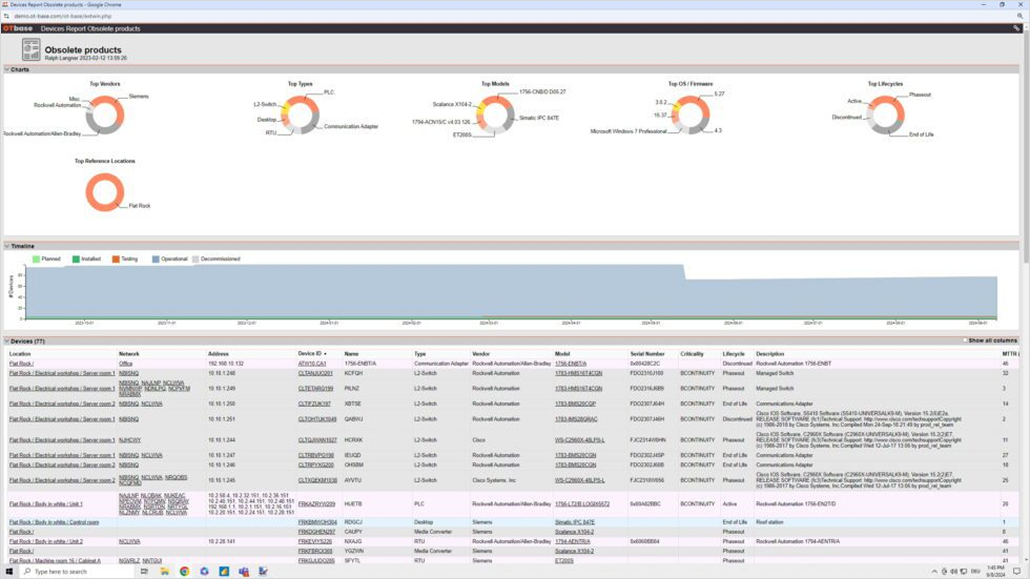Viewport: 1030px width, 579px height.
Task: Sort table by Vendor column header
Action: pyautogui.click(x=481, y=354)
